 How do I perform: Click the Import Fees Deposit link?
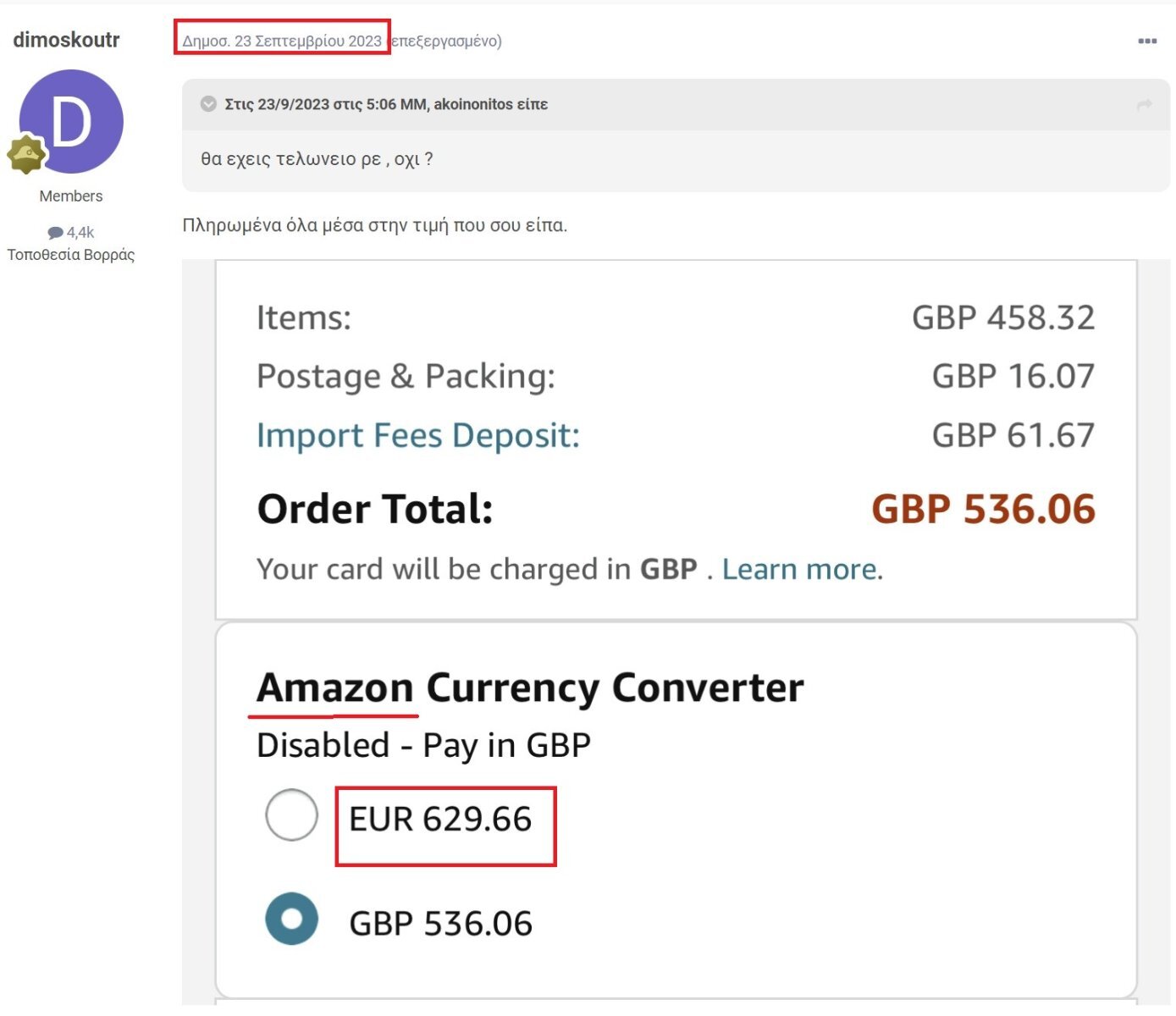[x=418, y=435]
